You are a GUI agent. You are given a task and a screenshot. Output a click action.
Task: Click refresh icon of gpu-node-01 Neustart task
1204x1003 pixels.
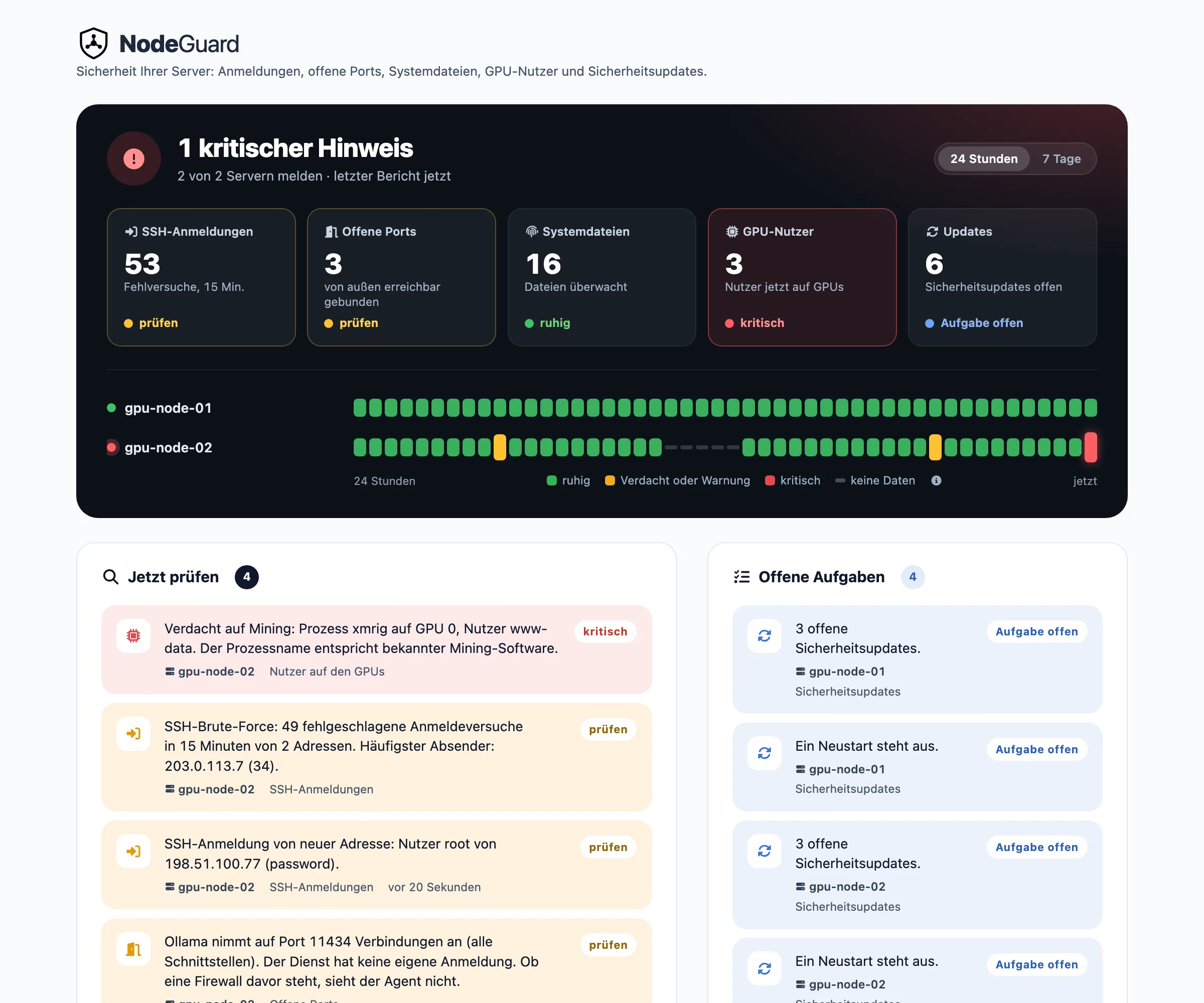click(x=764, y=753)
